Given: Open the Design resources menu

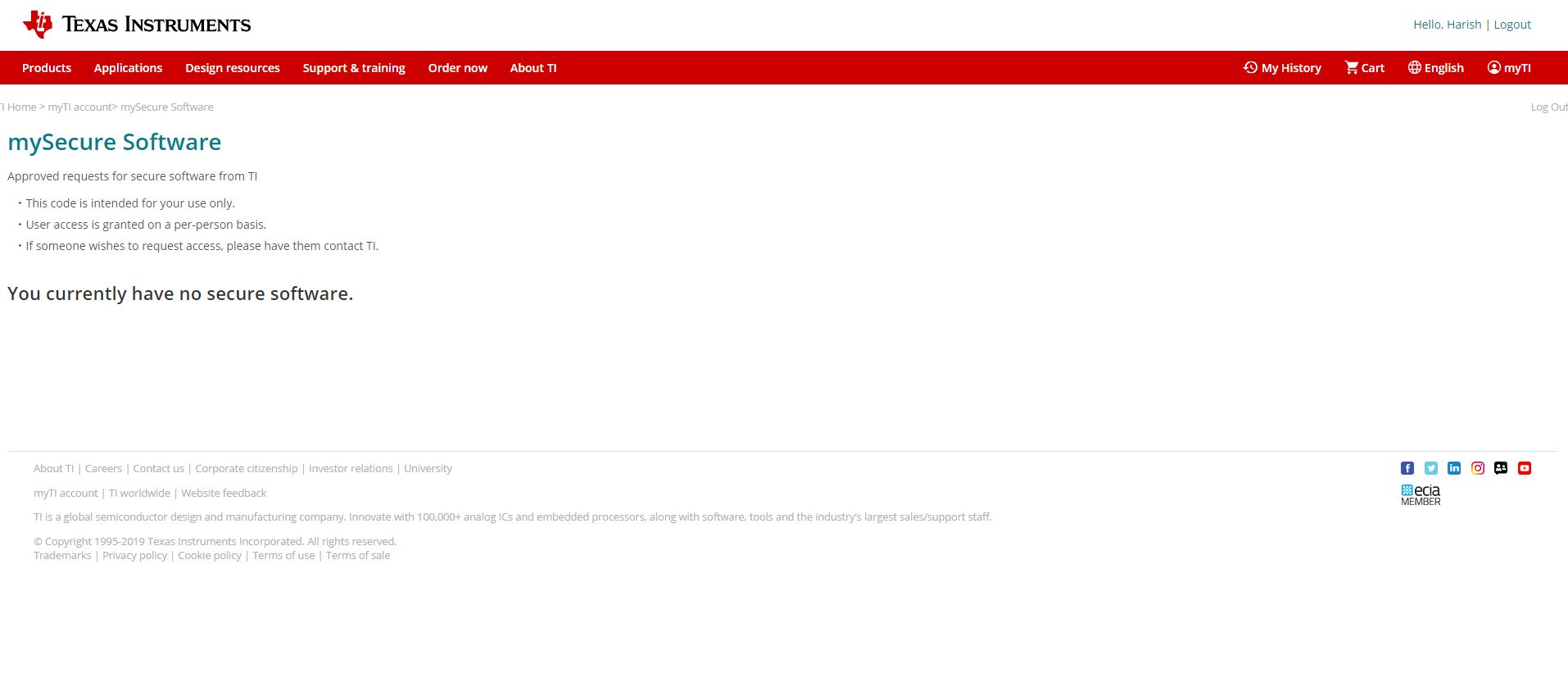Looking at the screenshot, I should (x=233, y=68).
